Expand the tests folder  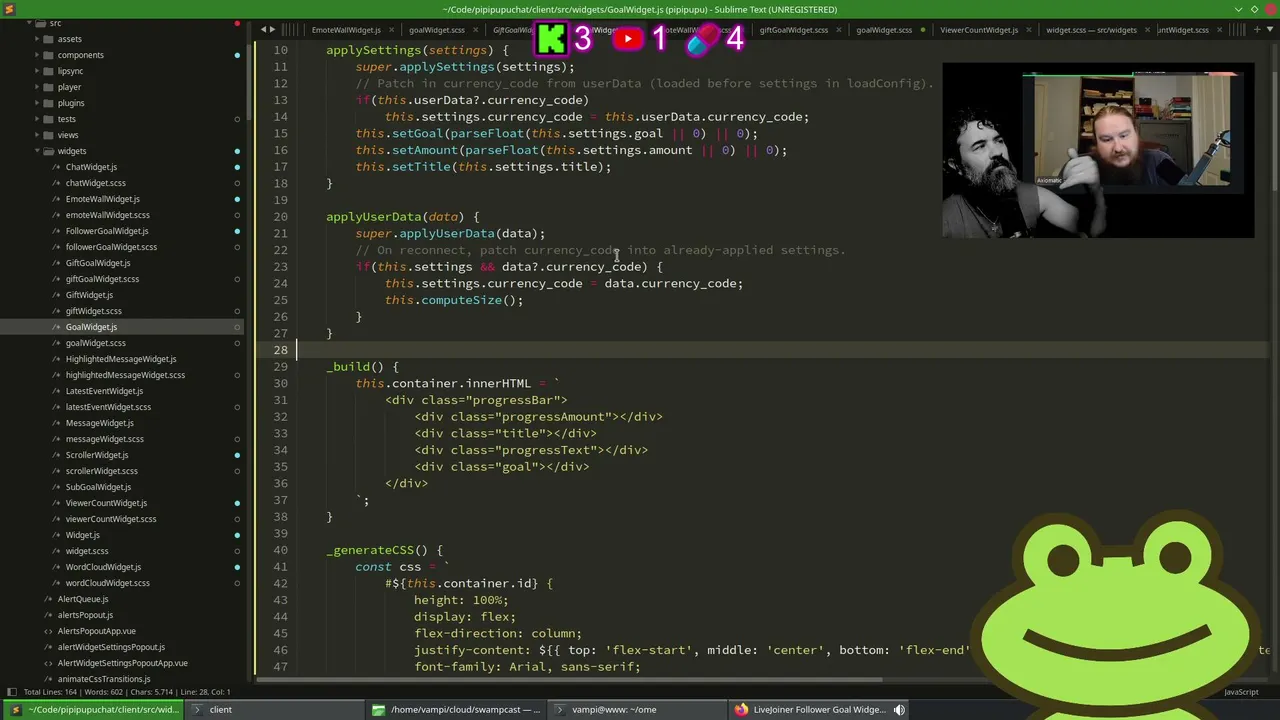coord(37,119)
